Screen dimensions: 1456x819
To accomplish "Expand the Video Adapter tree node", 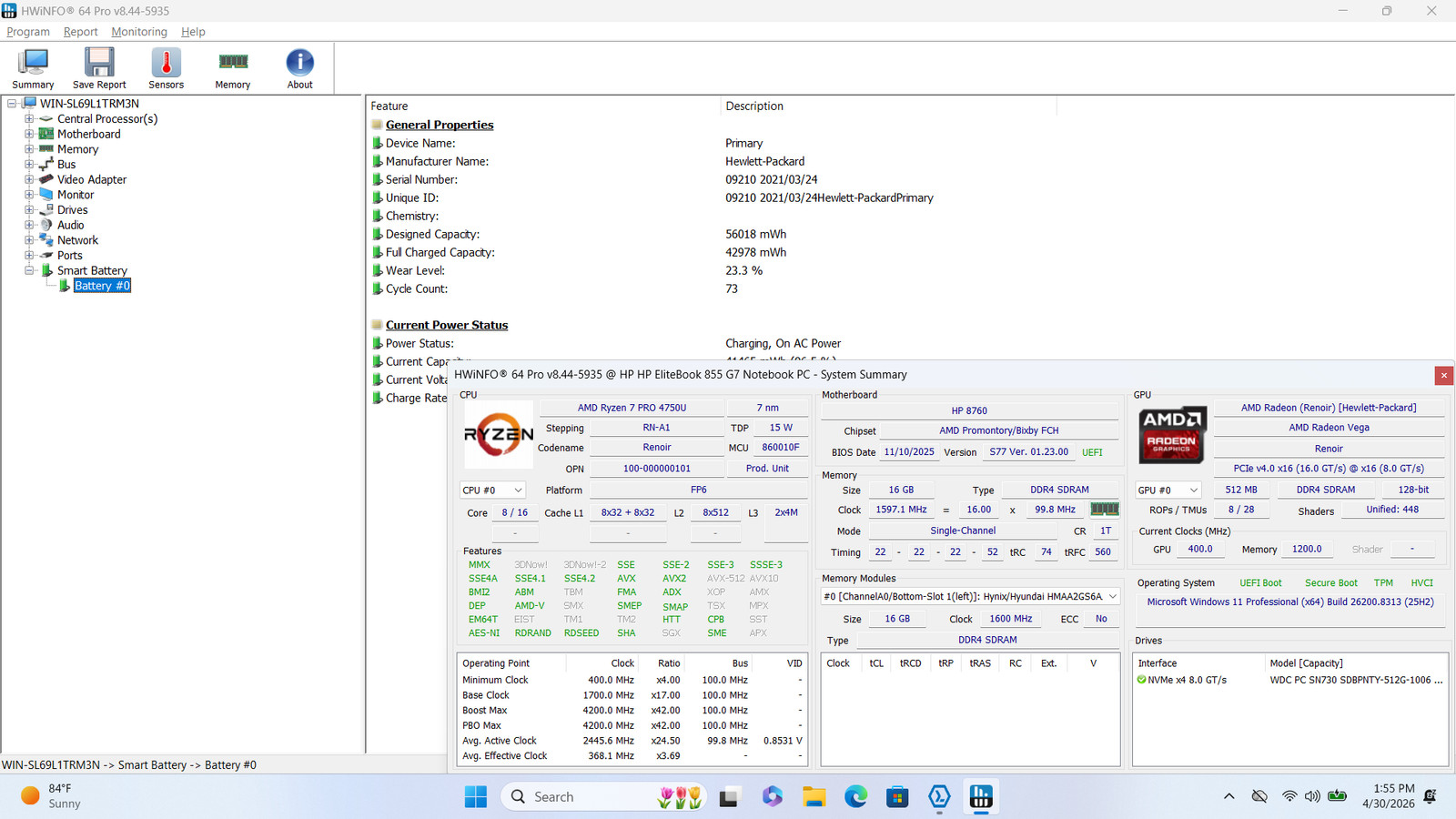I will [29, 179].
